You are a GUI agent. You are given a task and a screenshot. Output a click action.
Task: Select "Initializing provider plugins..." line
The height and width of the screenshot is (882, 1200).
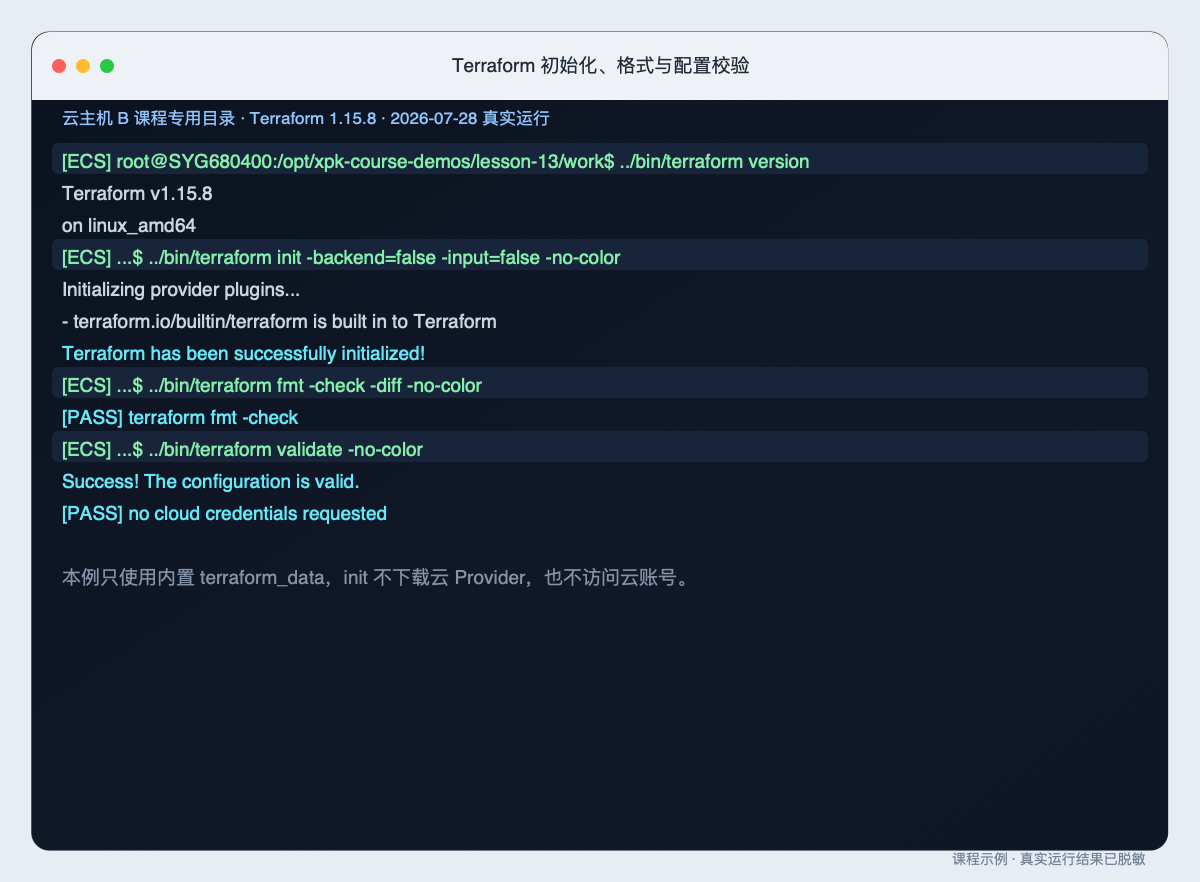click(x=181, y=289)
